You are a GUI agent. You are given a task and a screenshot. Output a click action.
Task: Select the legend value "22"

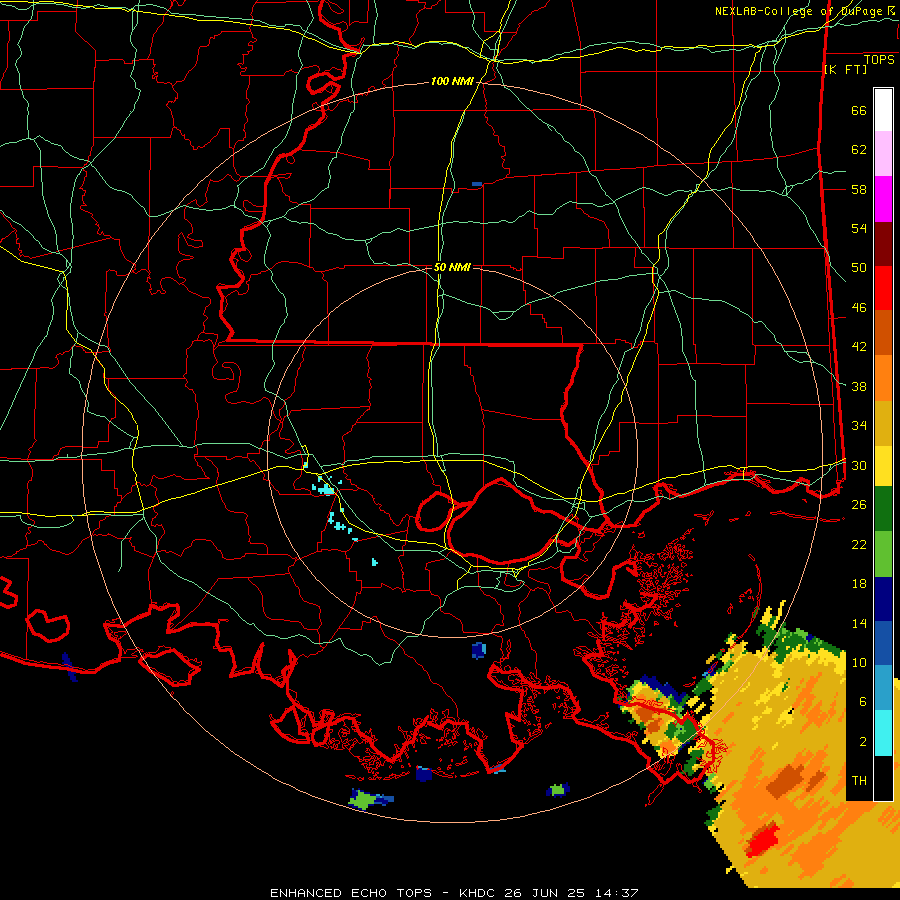[x=859, y=544]
